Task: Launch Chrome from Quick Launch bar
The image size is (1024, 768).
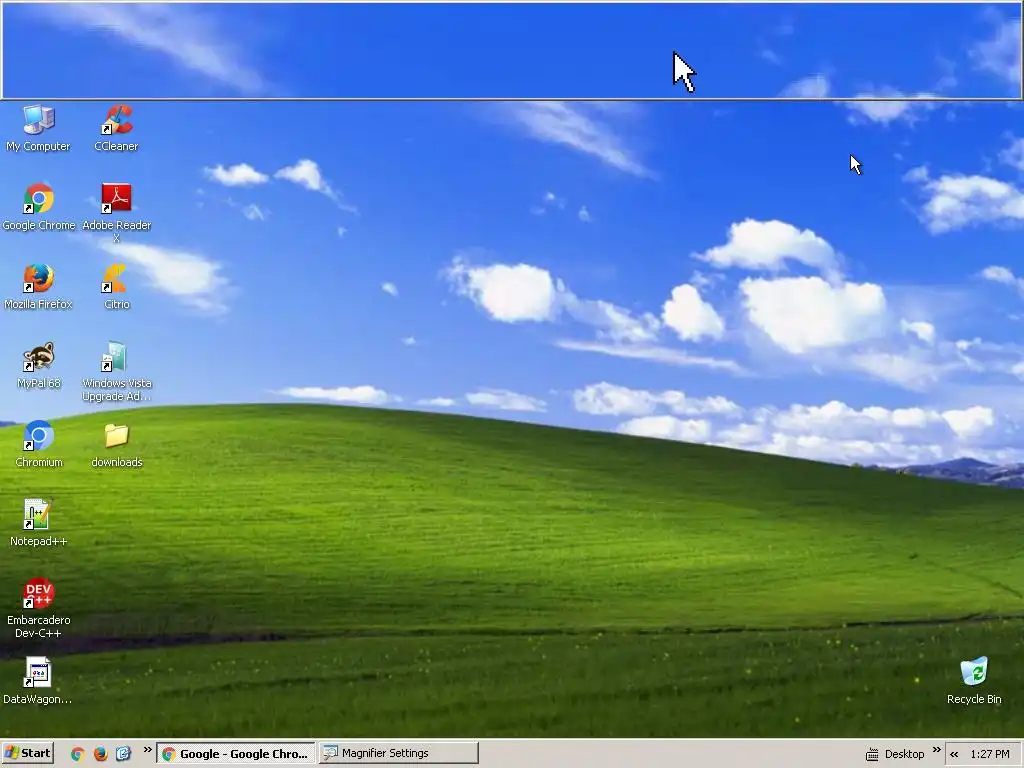Action: (x=78, y=754)
